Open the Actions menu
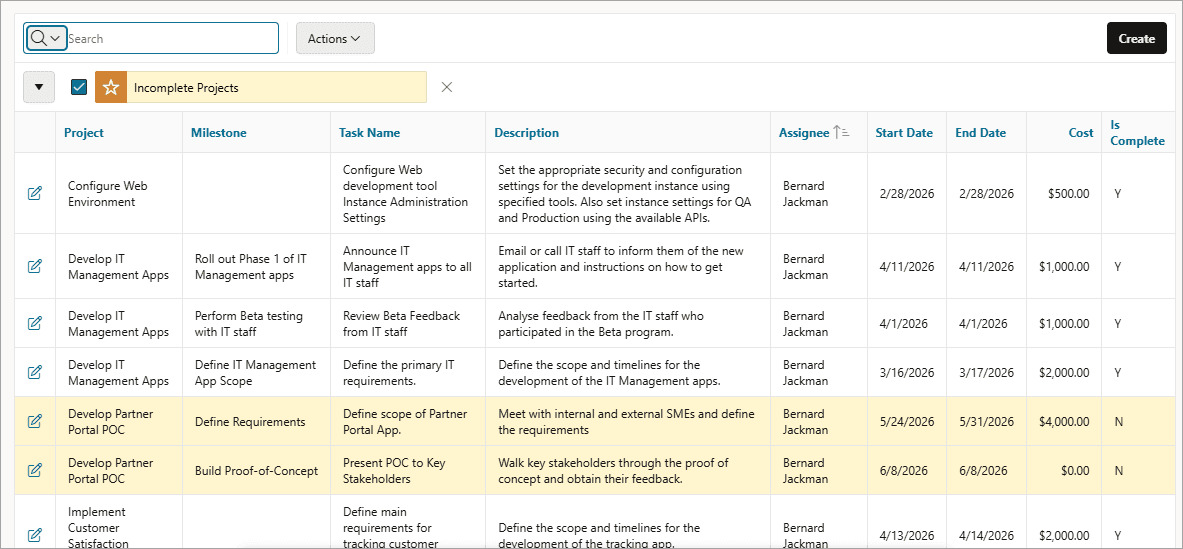The height and width of the screenshot is (549, 1183). coord(335,38)
